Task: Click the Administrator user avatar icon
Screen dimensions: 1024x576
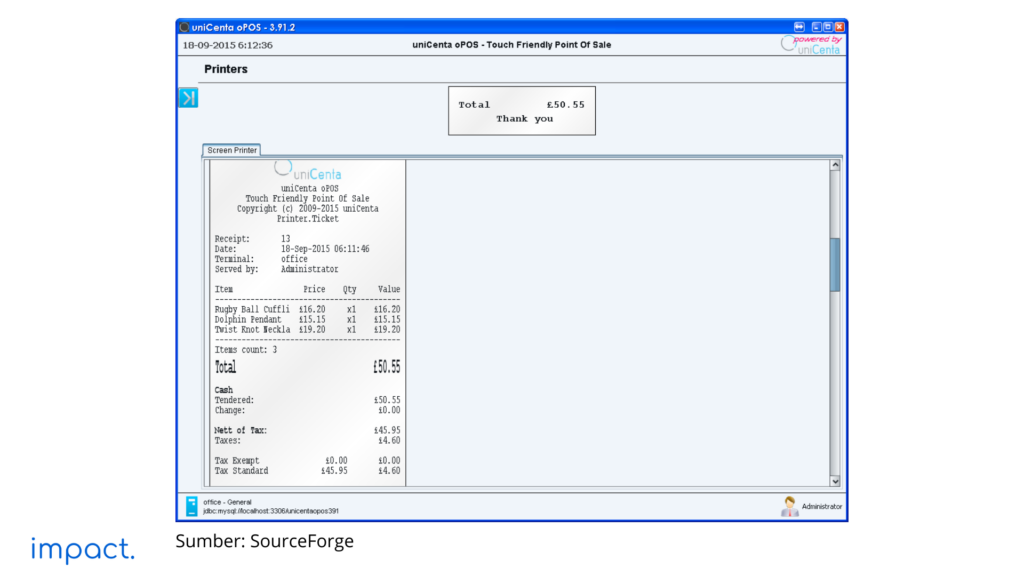Action: 789,507
